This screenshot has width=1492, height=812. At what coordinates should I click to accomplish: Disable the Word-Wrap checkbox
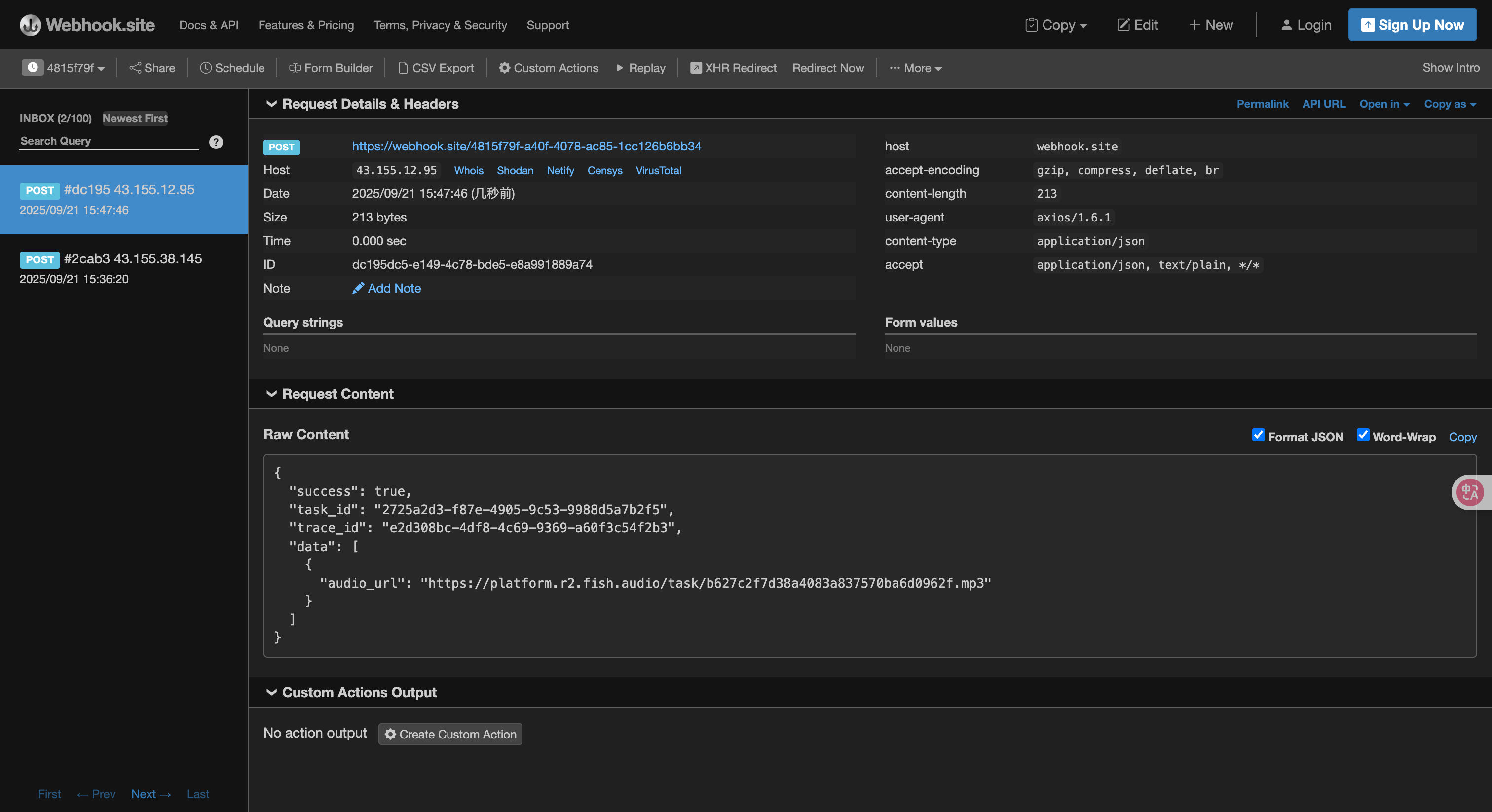(1362, 435)
